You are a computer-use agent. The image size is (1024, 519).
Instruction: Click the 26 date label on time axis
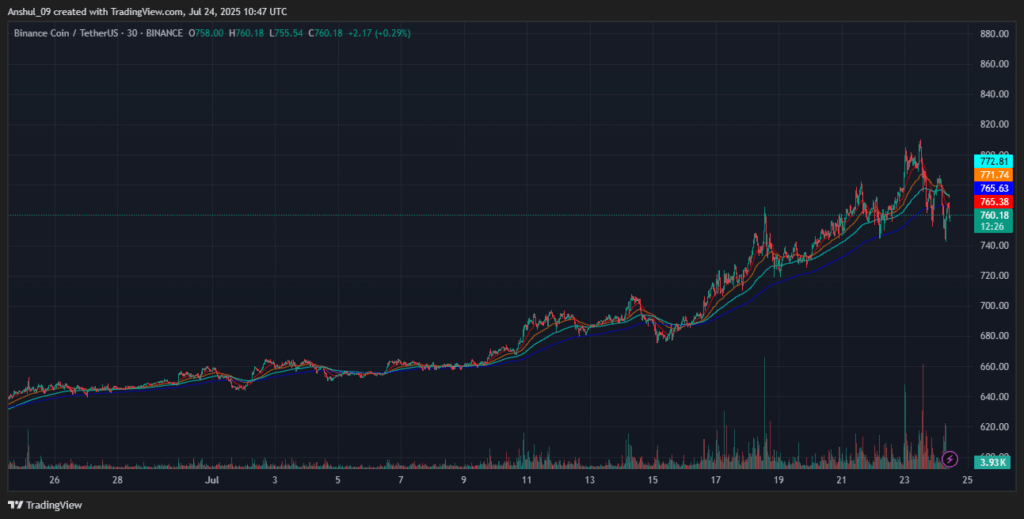pos(54,481)
